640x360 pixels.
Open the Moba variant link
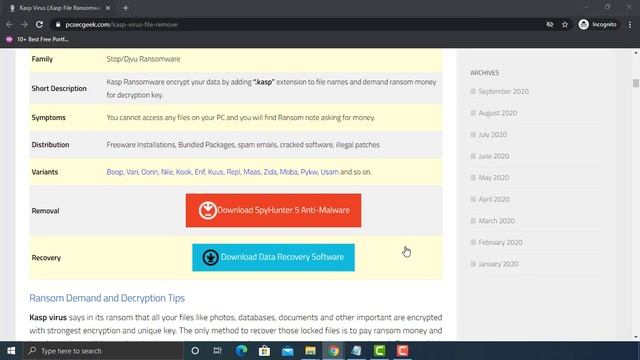click(289, 172)
